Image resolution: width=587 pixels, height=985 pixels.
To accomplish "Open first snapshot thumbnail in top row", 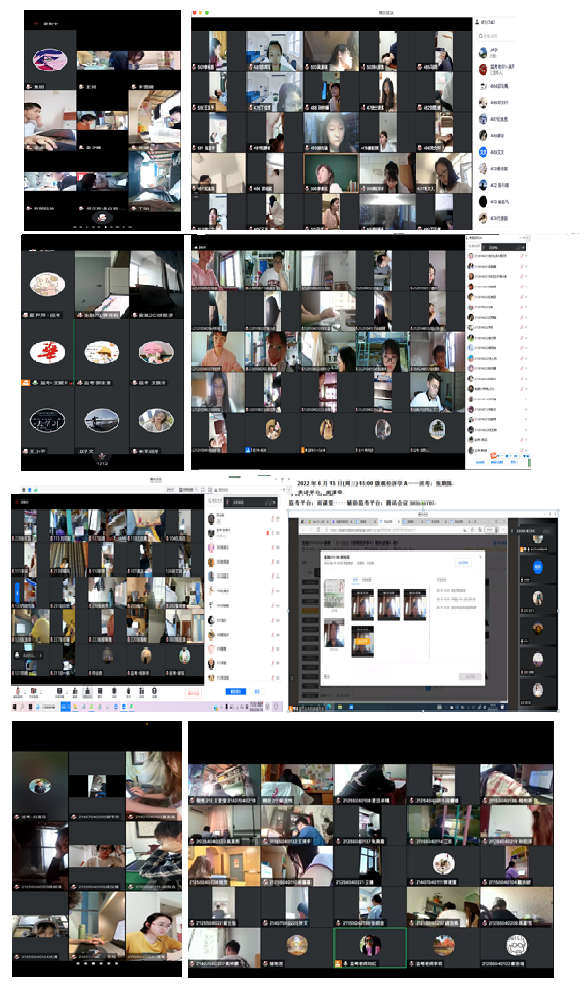I will (363, 604).
